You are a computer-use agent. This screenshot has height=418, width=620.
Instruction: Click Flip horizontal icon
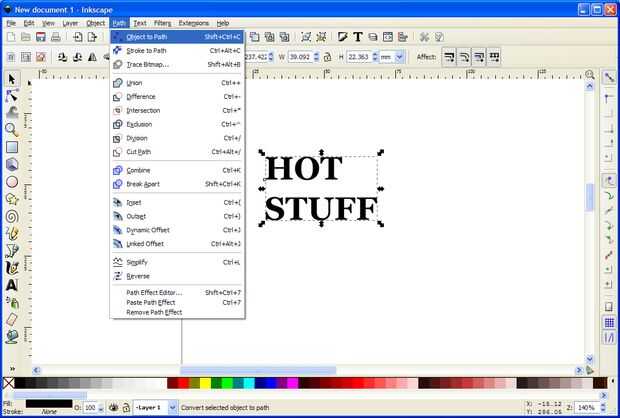point(92,57)
